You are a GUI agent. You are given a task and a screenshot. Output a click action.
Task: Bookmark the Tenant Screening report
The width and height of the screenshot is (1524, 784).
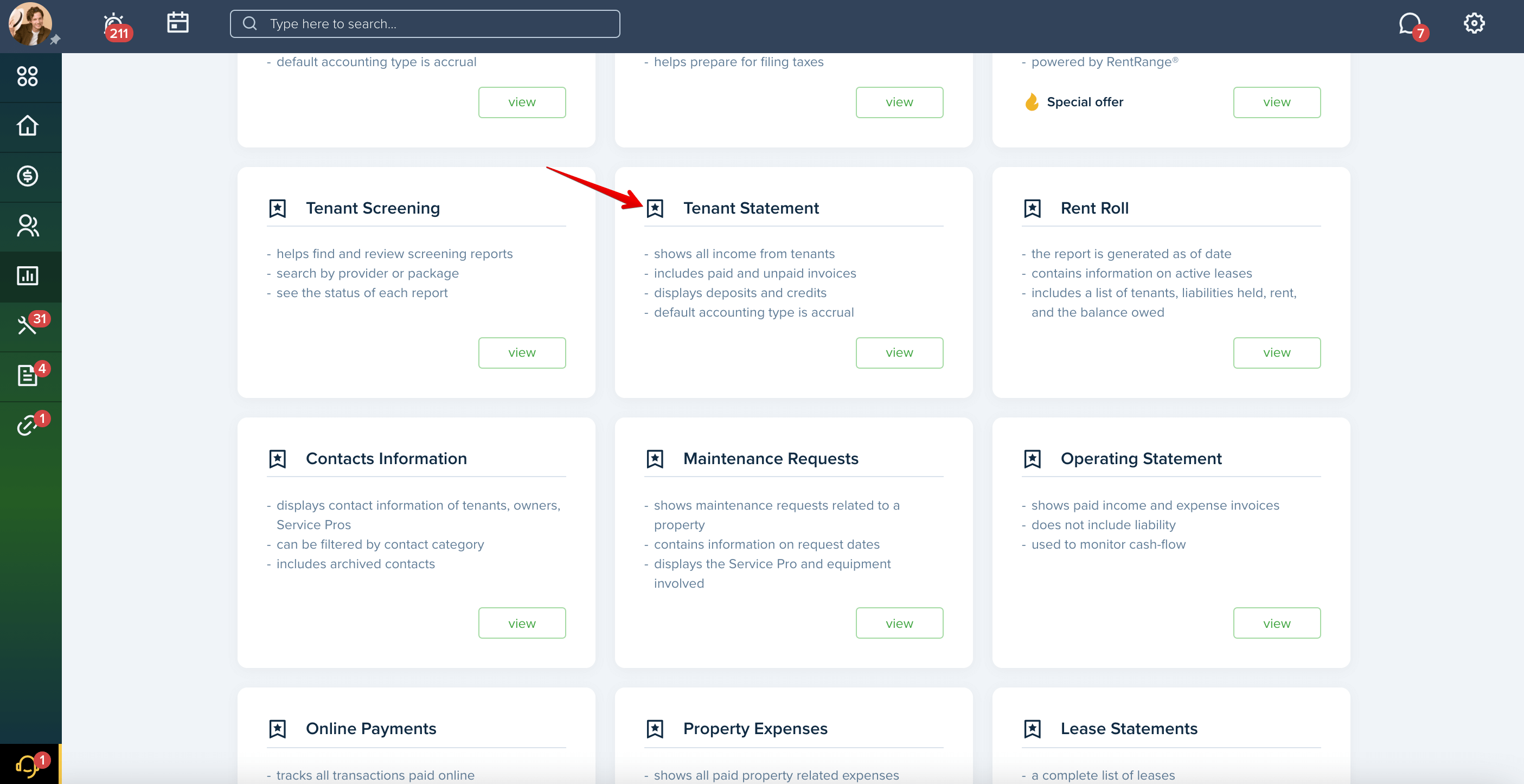click(277, 208)
